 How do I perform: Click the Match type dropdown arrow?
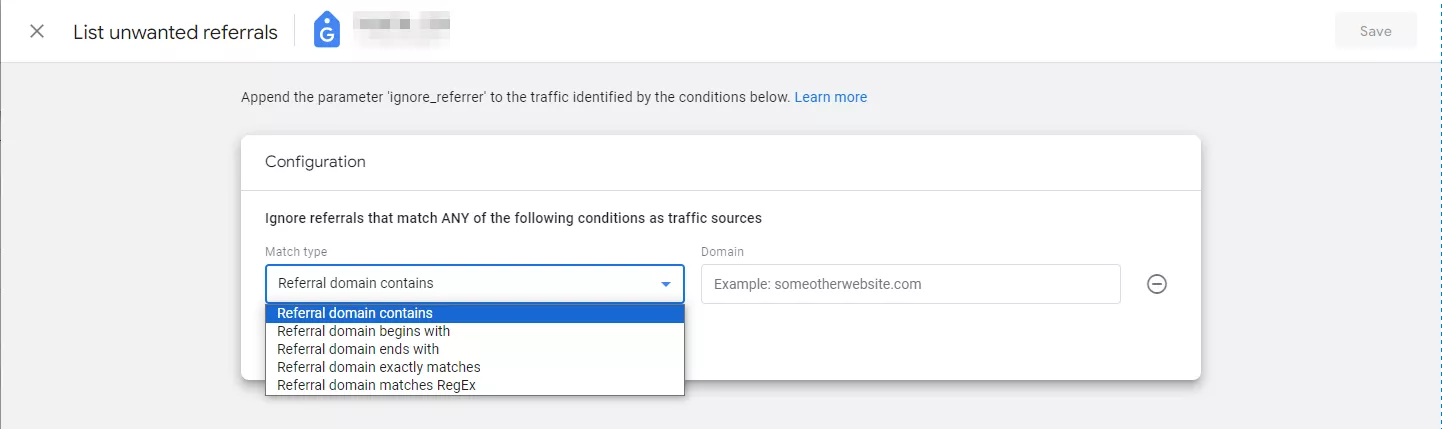click(666, 284)
